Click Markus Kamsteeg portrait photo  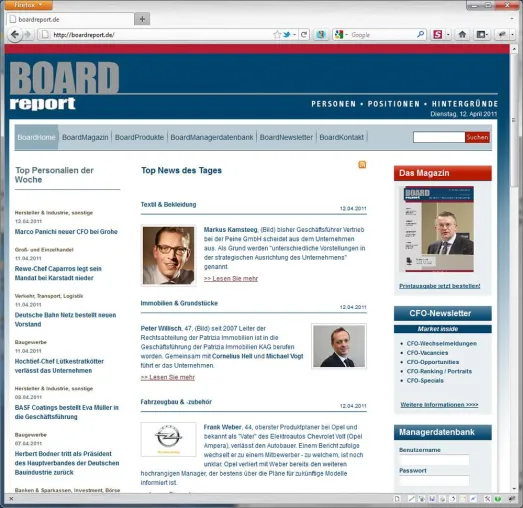coord(168,256)
